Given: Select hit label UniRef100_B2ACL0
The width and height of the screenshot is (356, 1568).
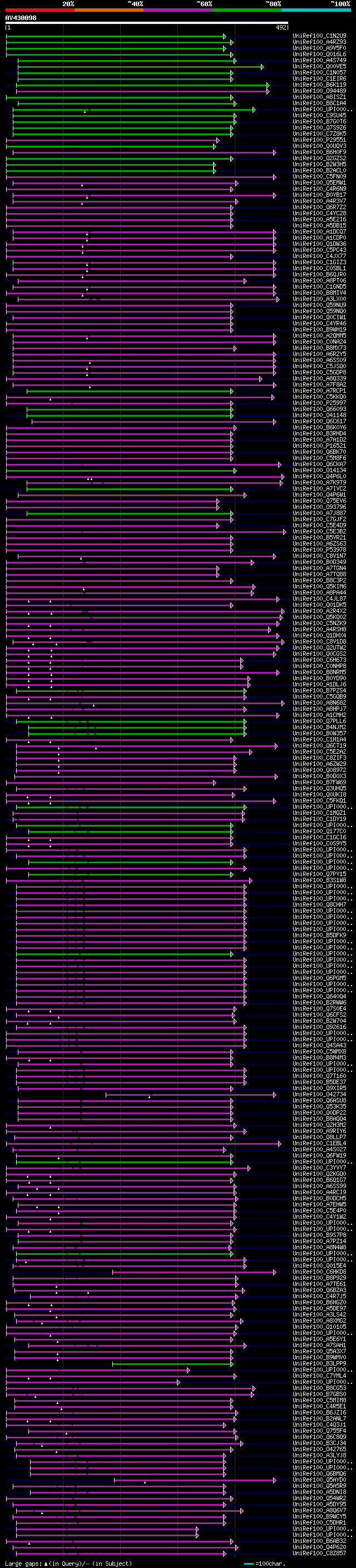Looking at the screenshot, I should tap(319, 170).
